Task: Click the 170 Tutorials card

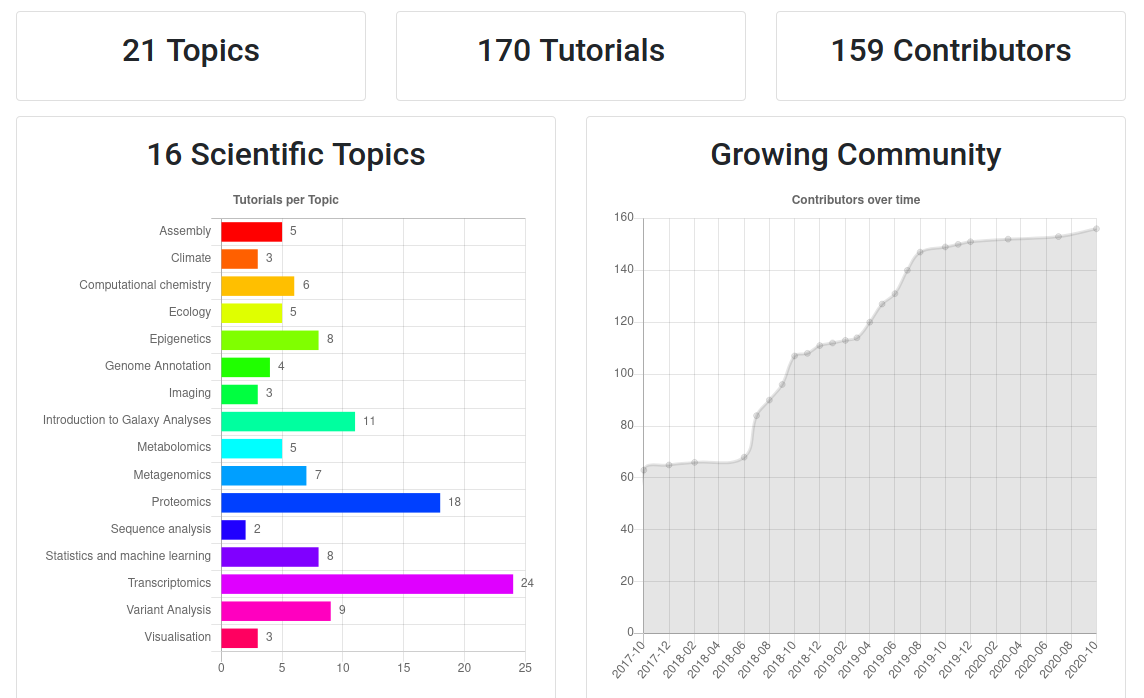Action: click(x=571, y=55)
